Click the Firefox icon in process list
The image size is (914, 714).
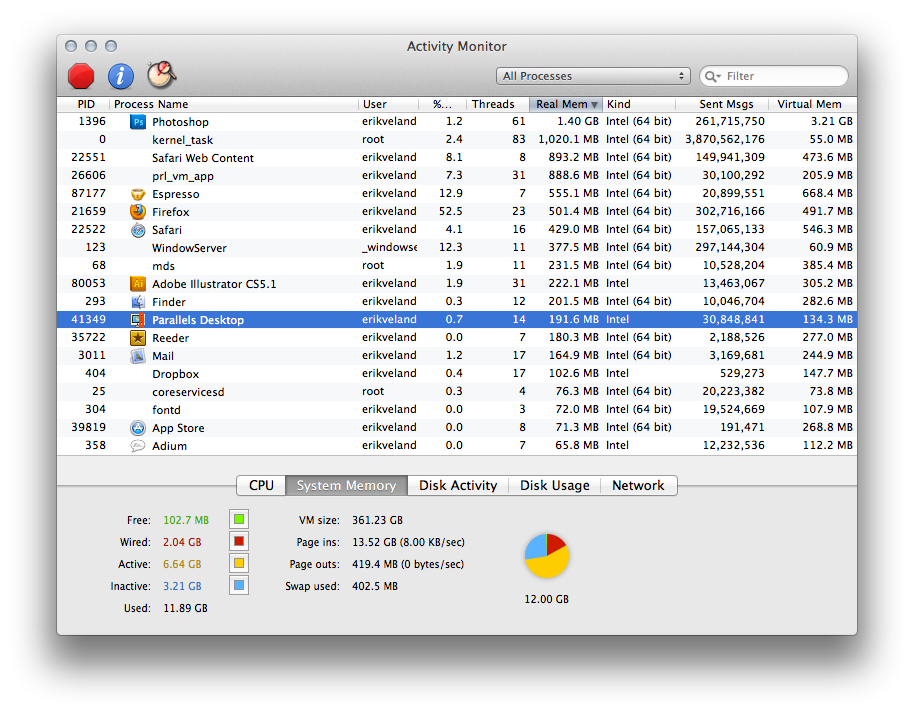(x=138, y=212)
